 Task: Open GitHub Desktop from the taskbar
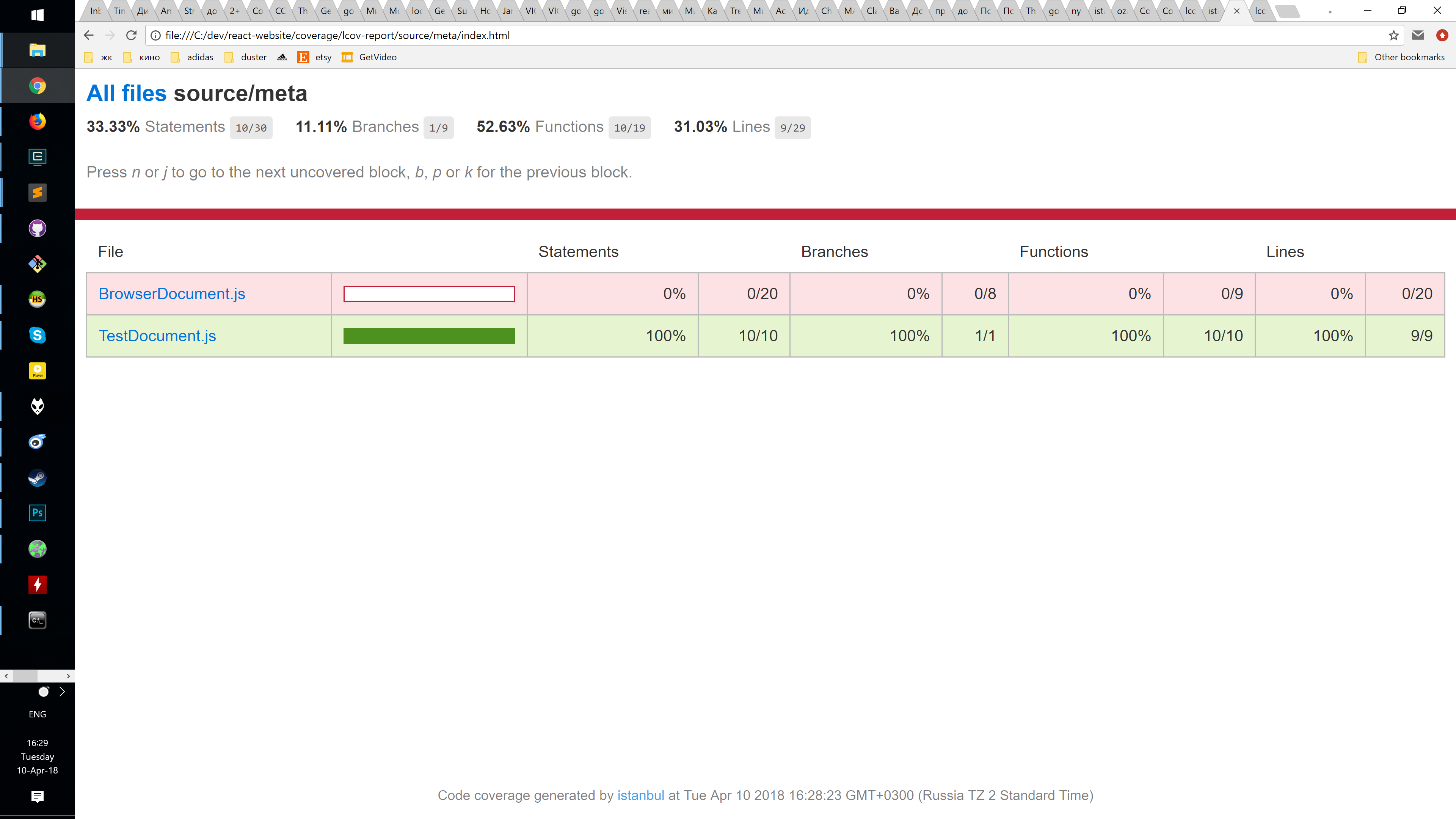[37, 228]
